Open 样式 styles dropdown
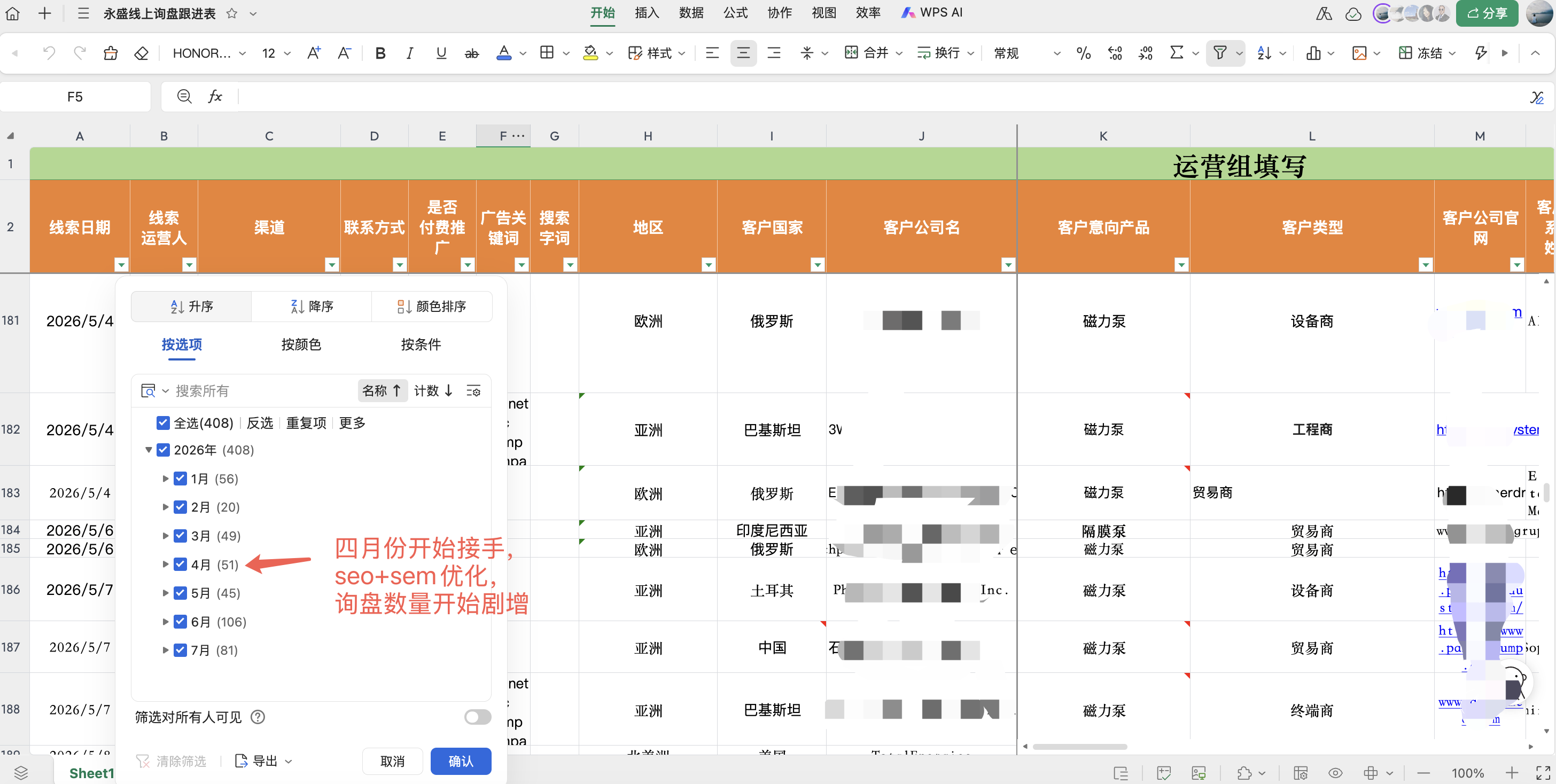 coord(657,53)
